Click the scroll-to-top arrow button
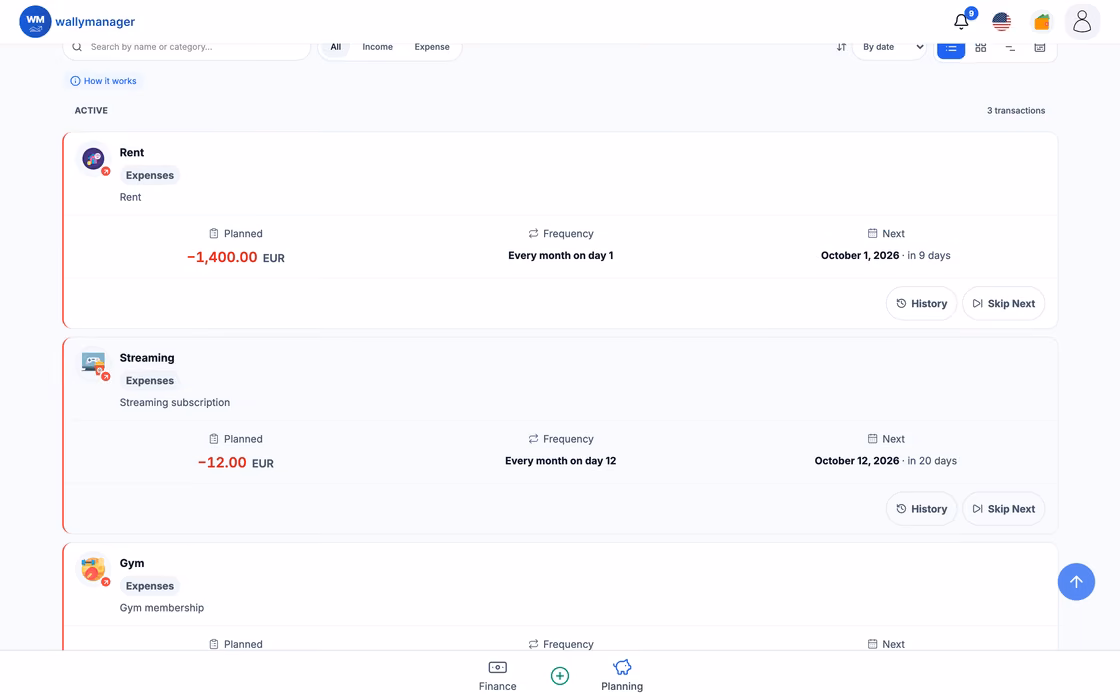Image resolution: width=1120 pixels, height=700 pixels. [x=1076, y=581]
